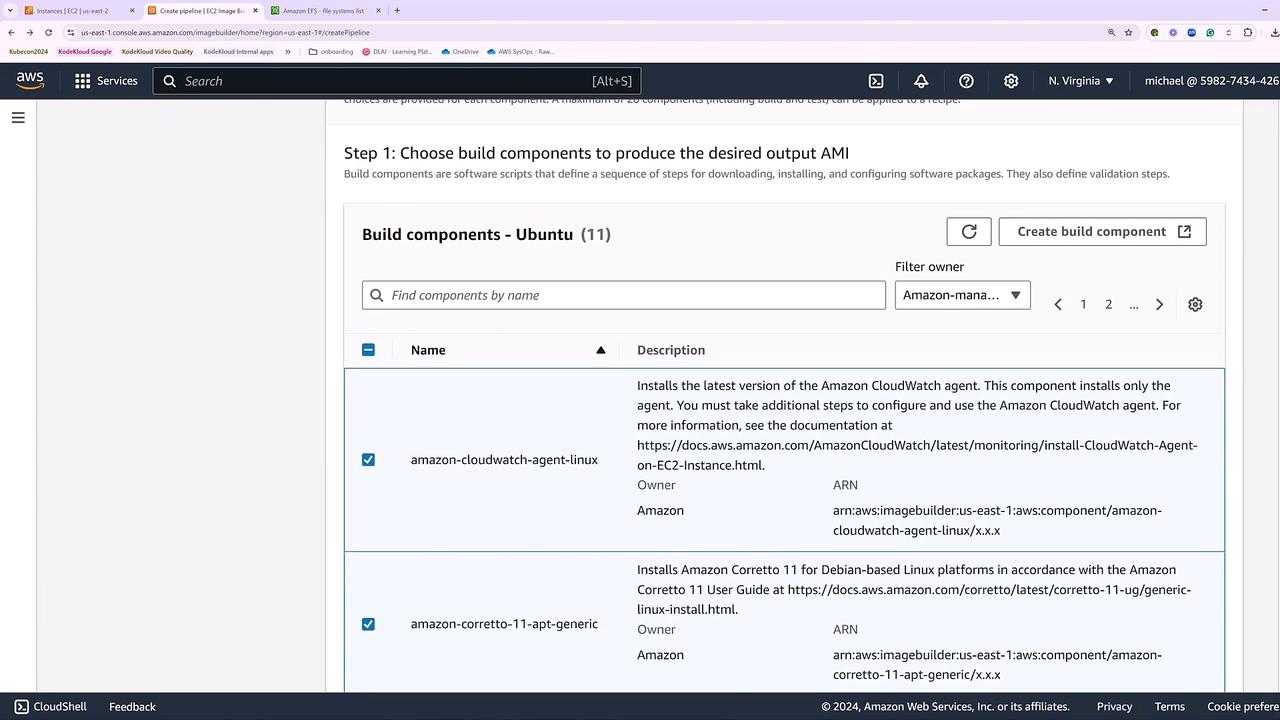
Task: Open DLAI Learning Platform bookmark
Action: [397, 51]
